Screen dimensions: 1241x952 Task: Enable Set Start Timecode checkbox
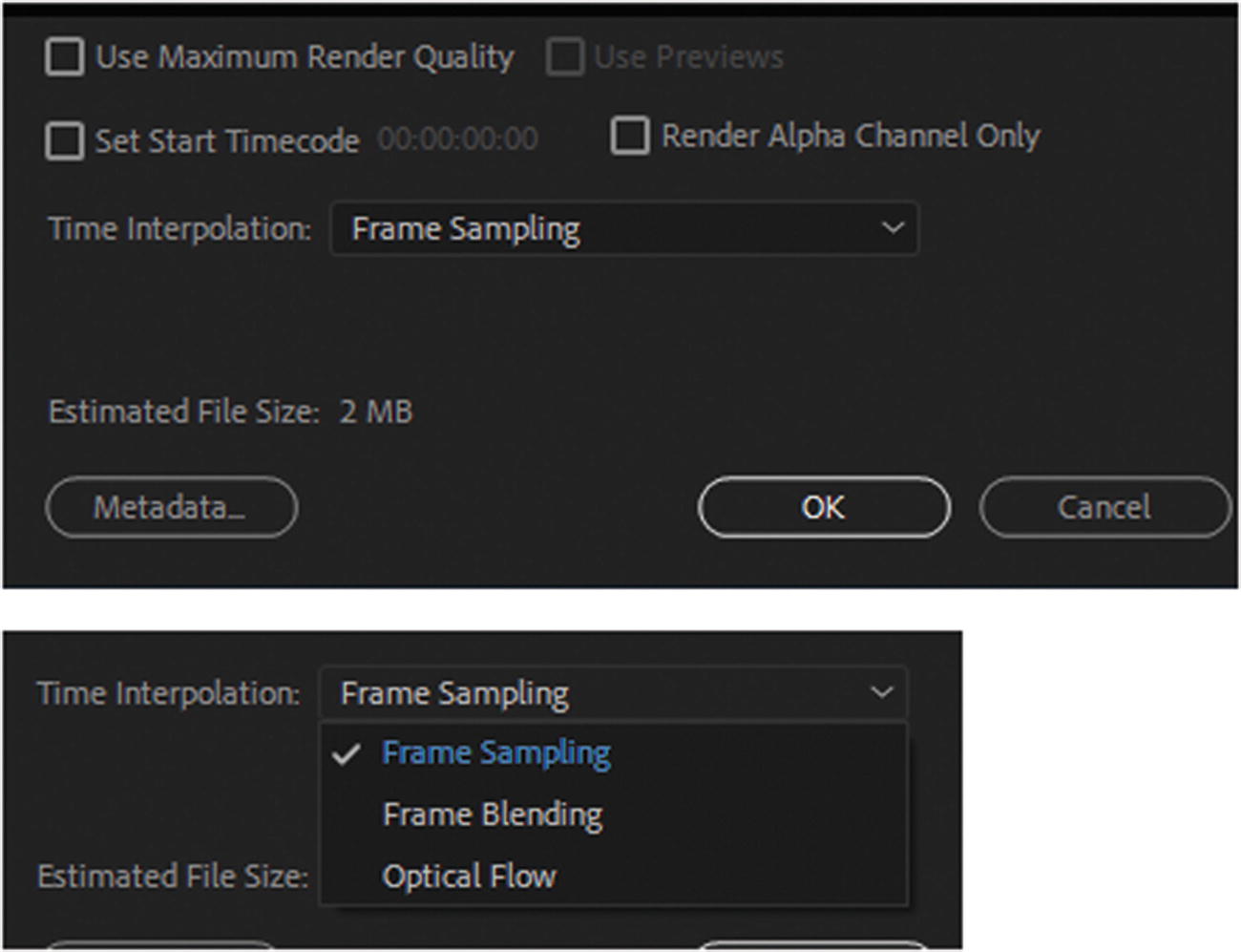pos(65,141)
